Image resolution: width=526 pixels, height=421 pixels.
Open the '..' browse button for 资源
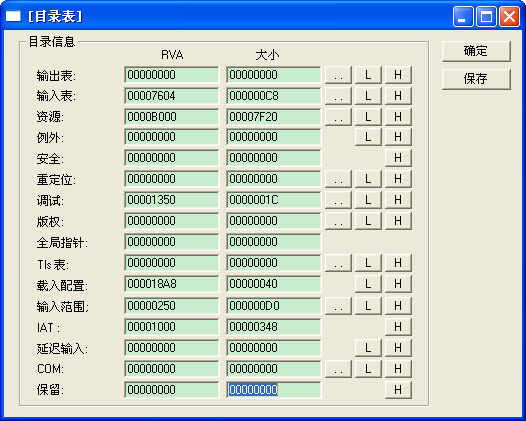tap(338, 117)
